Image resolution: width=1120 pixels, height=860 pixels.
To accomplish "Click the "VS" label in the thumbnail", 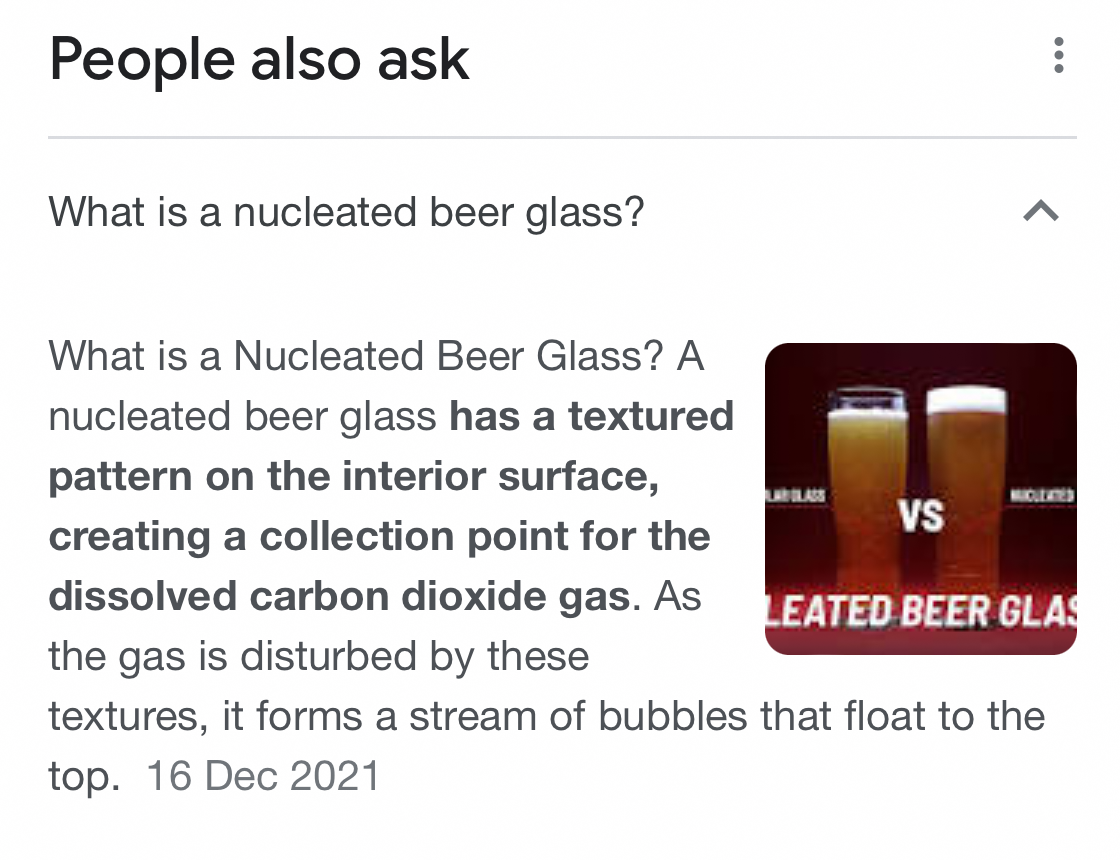I will click(x=921, y=516).
